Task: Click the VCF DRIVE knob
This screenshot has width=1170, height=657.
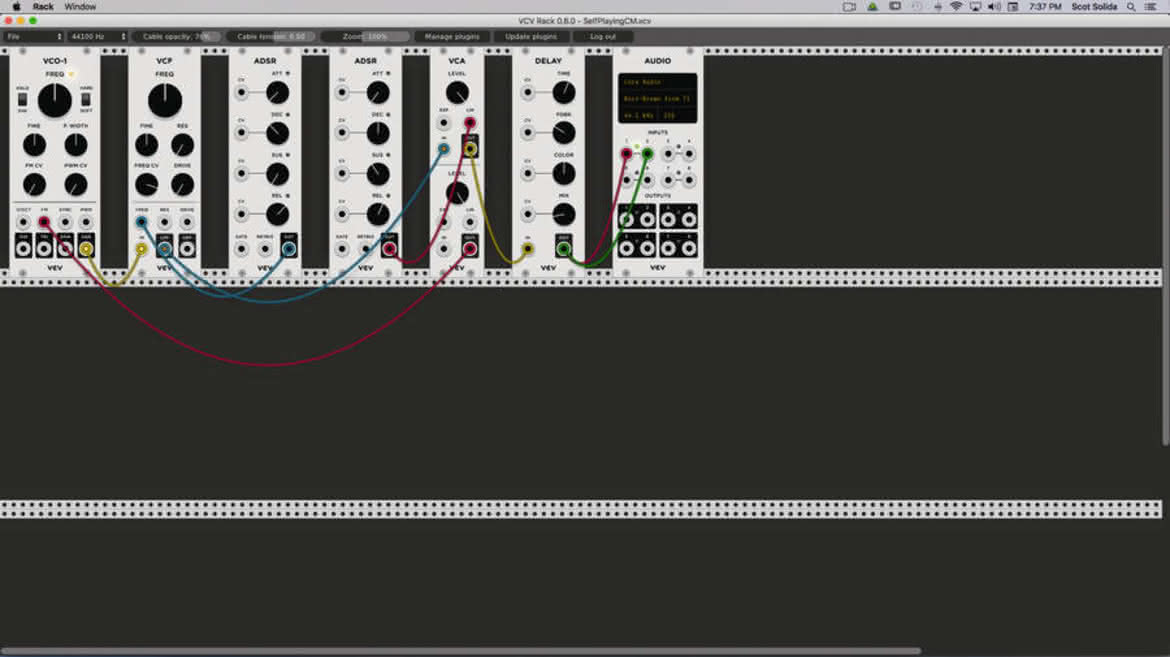Action: [182, 184]
